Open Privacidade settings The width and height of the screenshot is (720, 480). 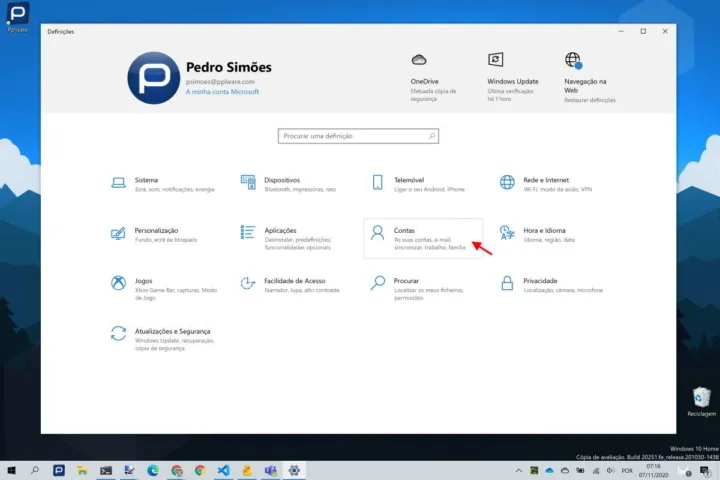540,284
